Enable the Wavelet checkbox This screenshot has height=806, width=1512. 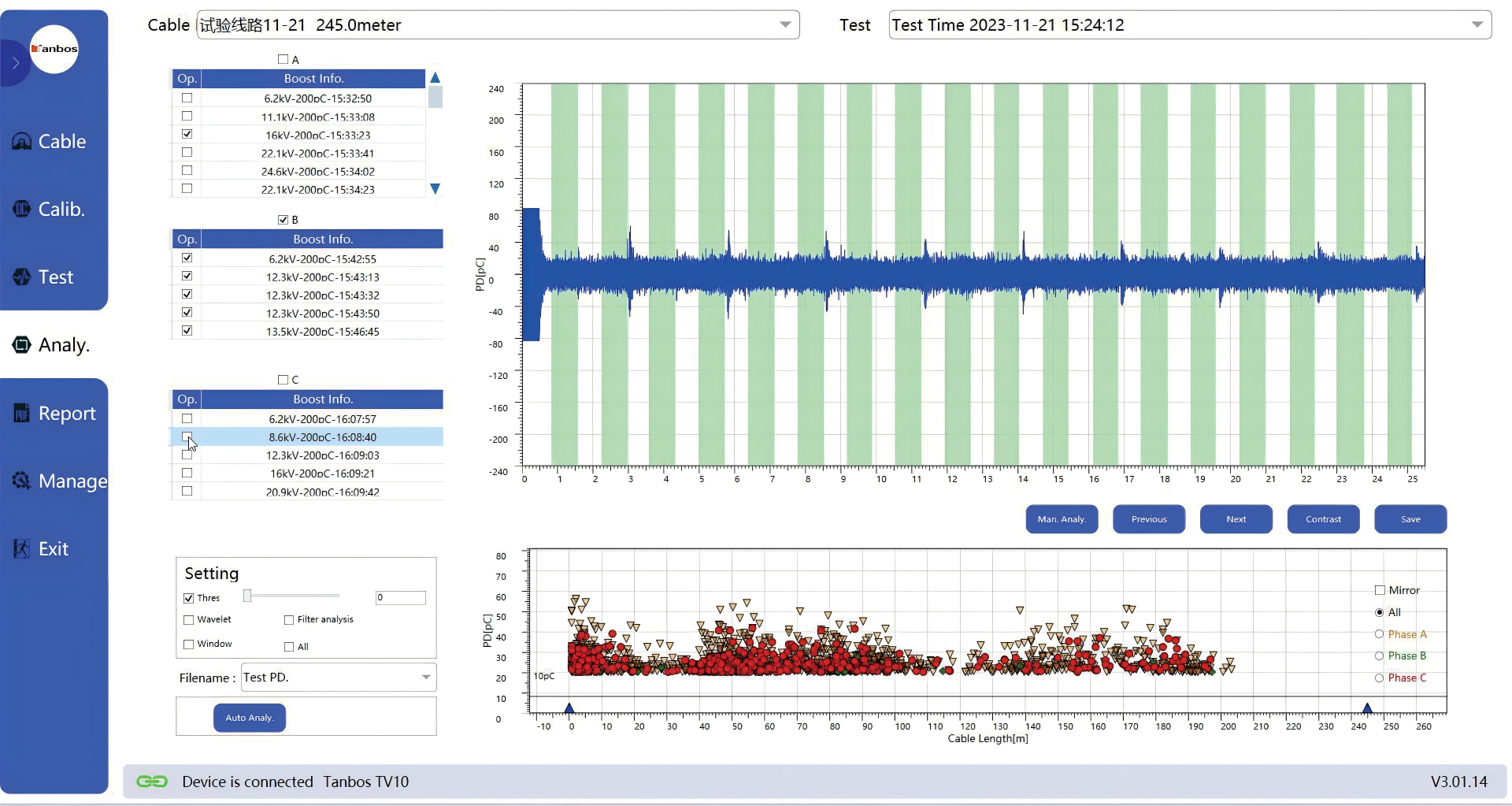tap(189, 620)
